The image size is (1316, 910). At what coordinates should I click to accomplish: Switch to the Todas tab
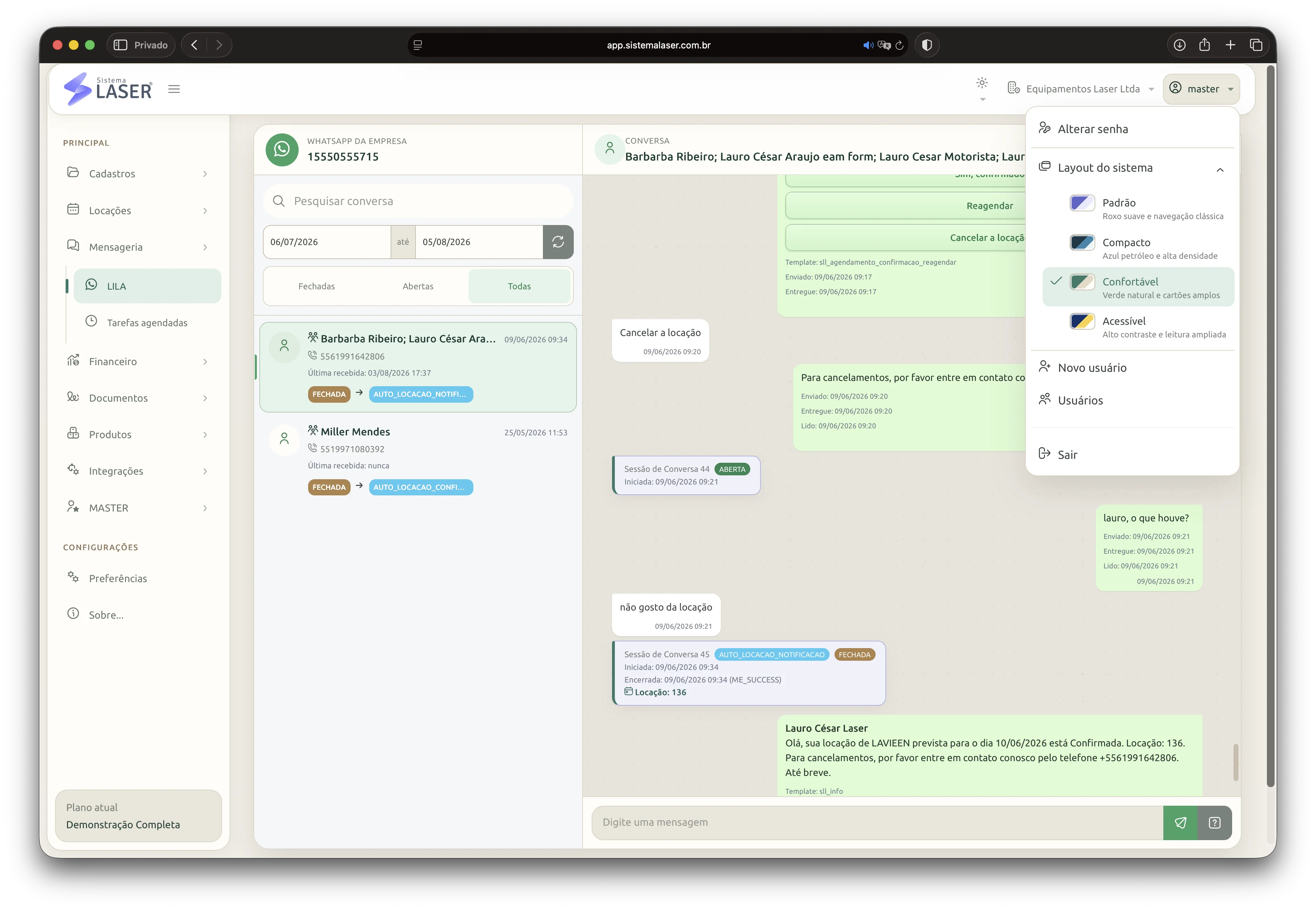coord(519,286)
